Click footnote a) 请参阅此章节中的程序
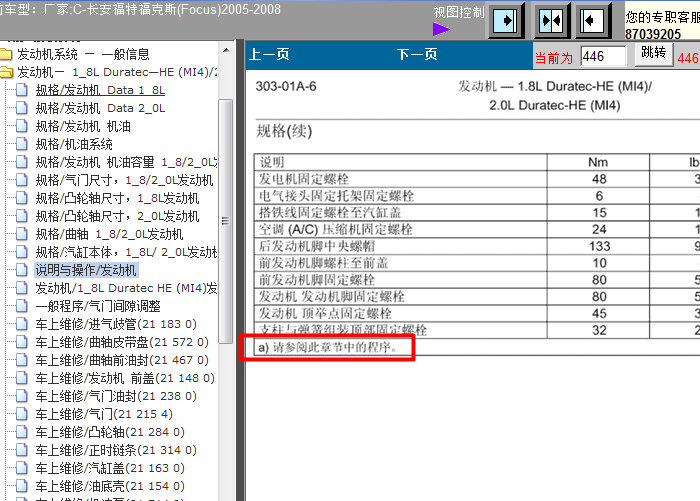Screen dimensions: 700x501 328,347
